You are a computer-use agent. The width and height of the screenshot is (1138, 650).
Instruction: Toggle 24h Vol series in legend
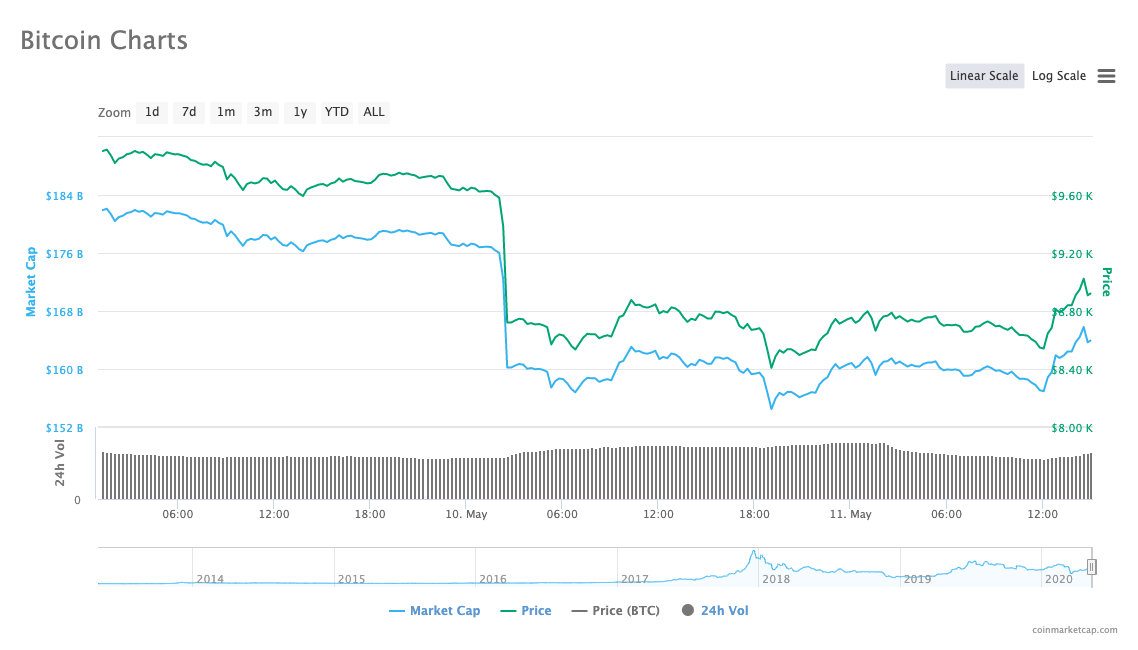(x=715, y=611)
